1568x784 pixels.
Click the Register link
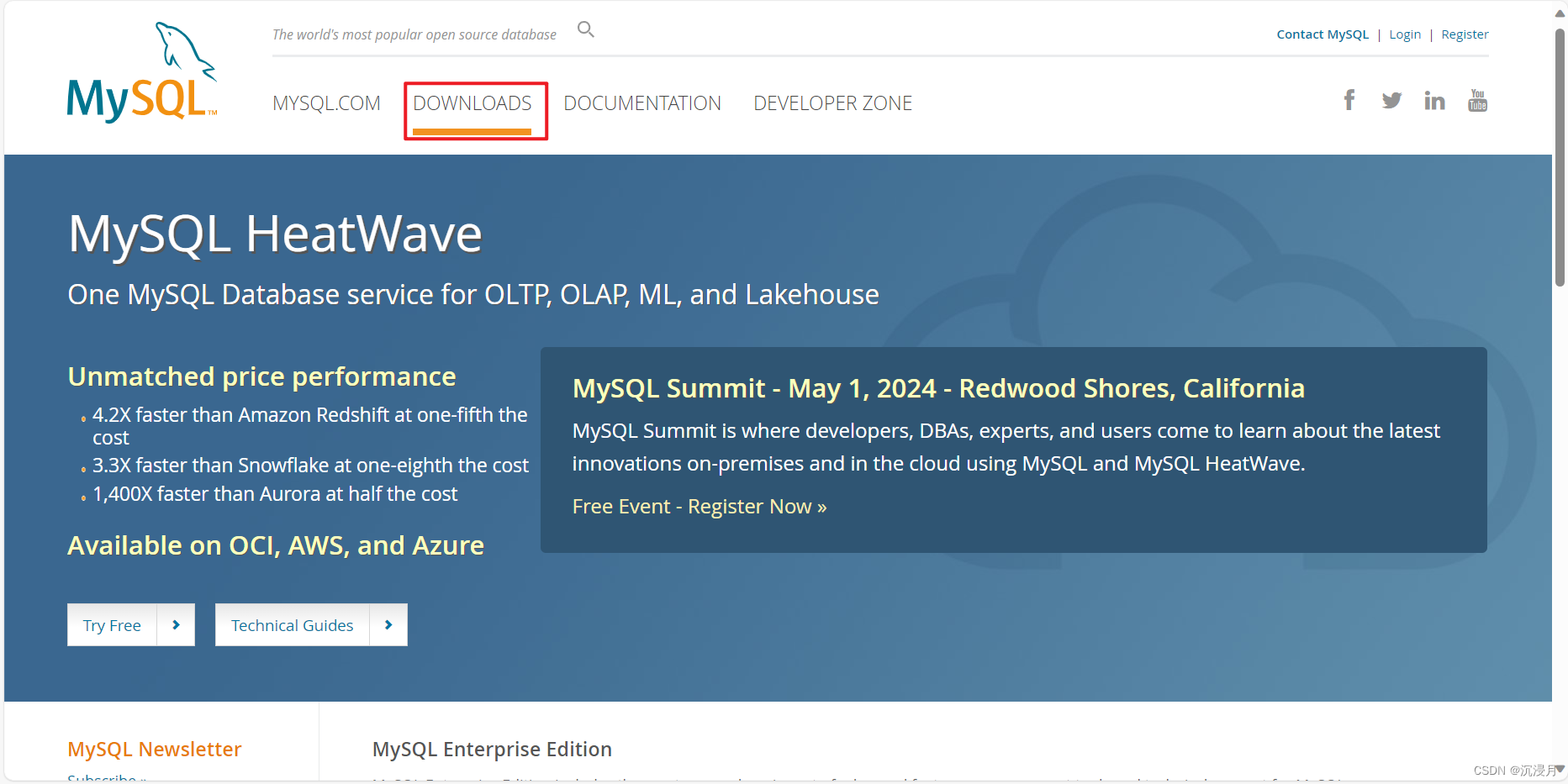1465,34
